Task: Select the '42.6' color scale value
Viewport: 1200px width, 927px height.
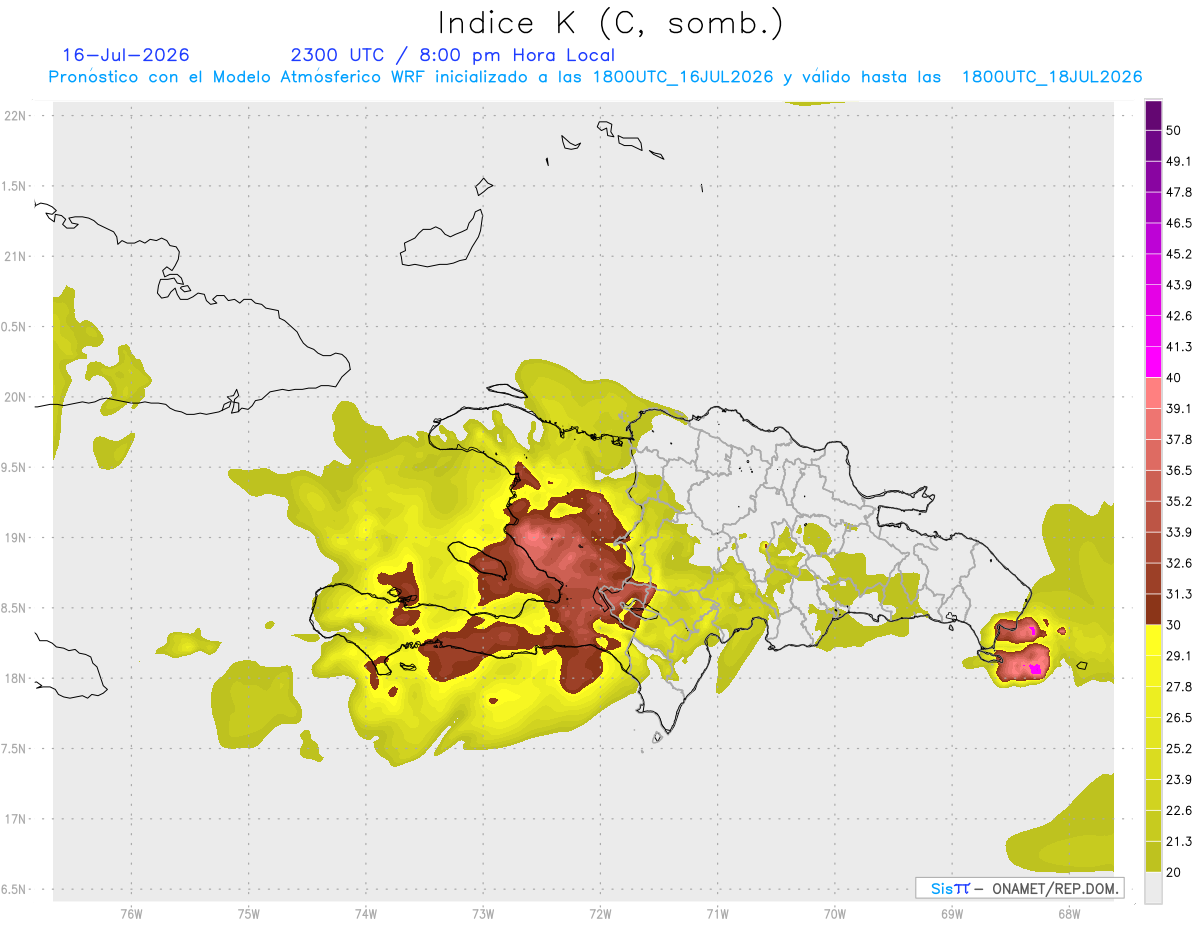Action: [x=1179, y=316]
